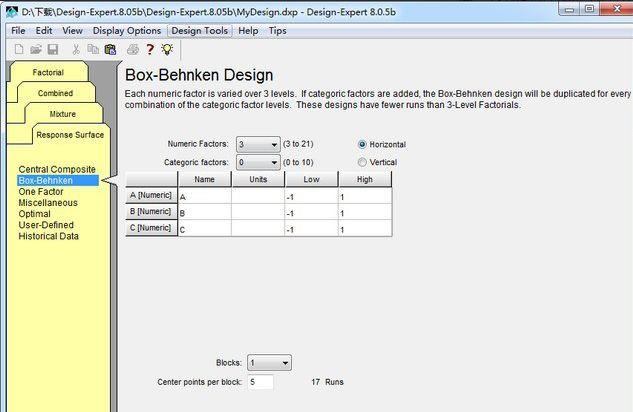The image size is (633, 412).
Task: Select Miscellaneous design type
Action: [x=48, y=203]
